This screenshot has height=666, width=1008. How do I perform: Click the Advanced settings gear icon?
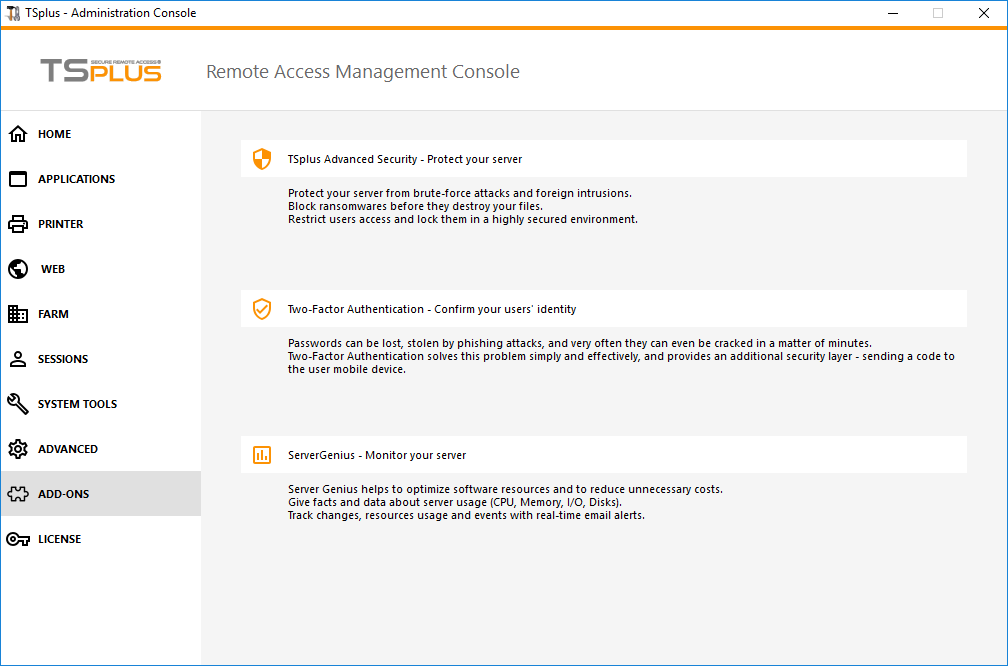[x=17, y=448]
